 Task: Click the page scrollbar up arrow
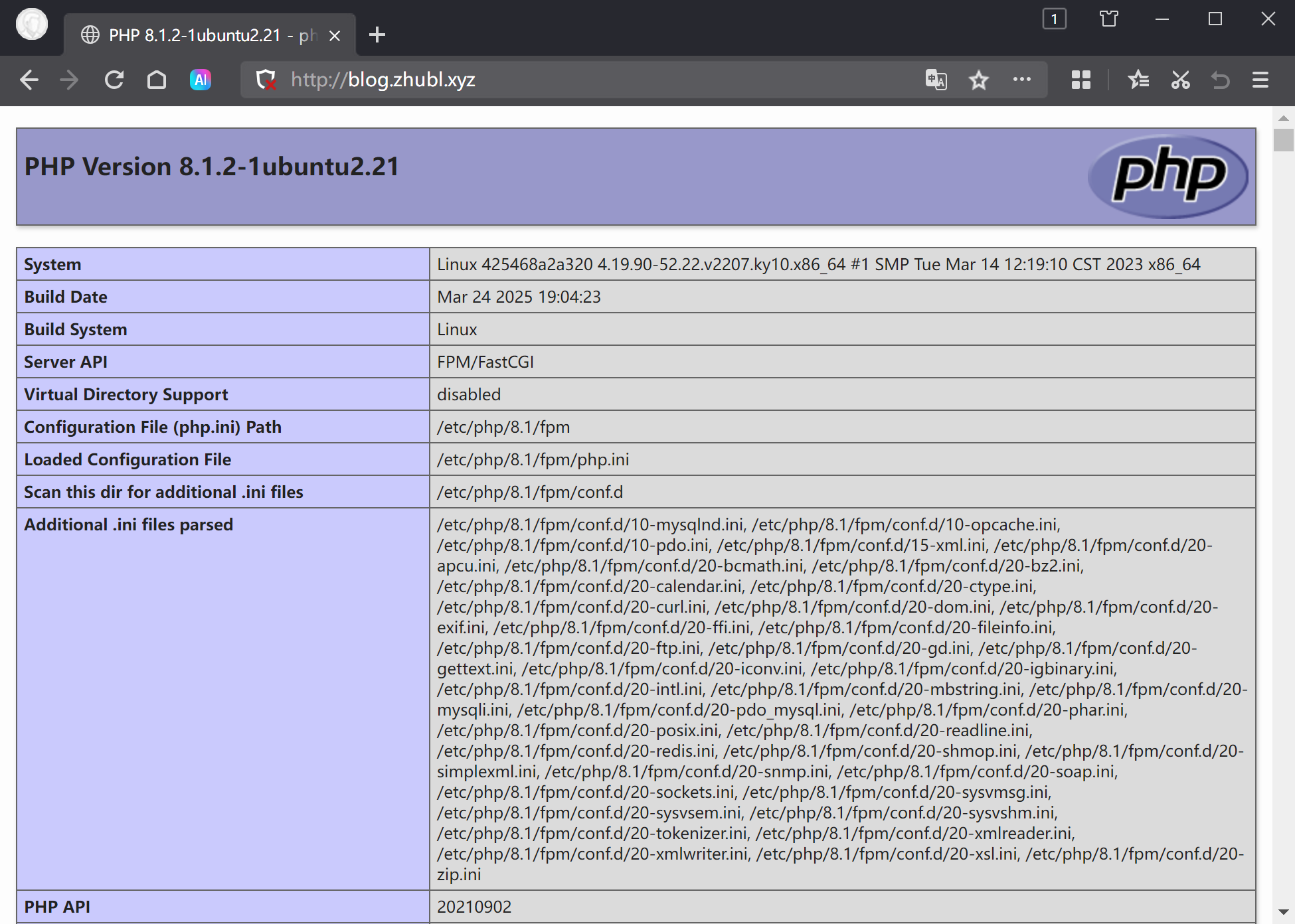point(1284,118)
